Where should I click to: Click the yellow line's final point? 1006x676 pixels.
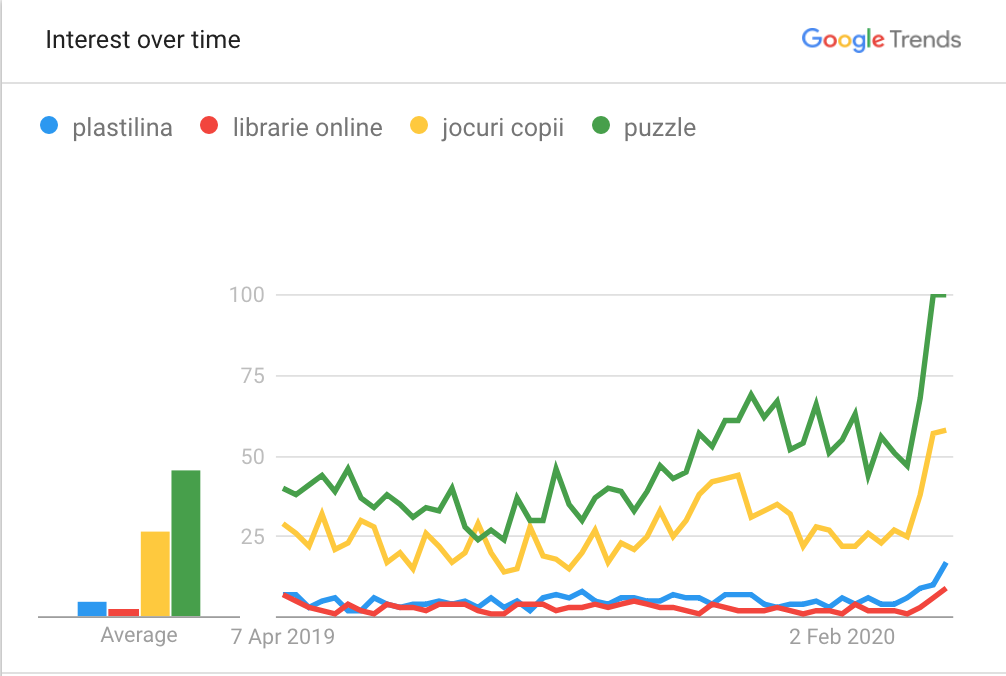click(944, 430)
